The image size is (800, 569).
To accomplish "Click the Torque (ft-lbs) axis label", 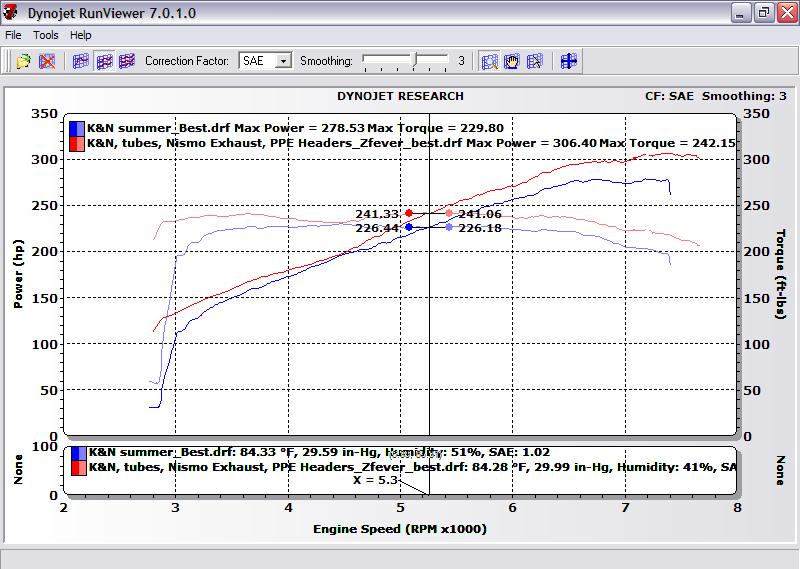I will click(x=780, y=275).
